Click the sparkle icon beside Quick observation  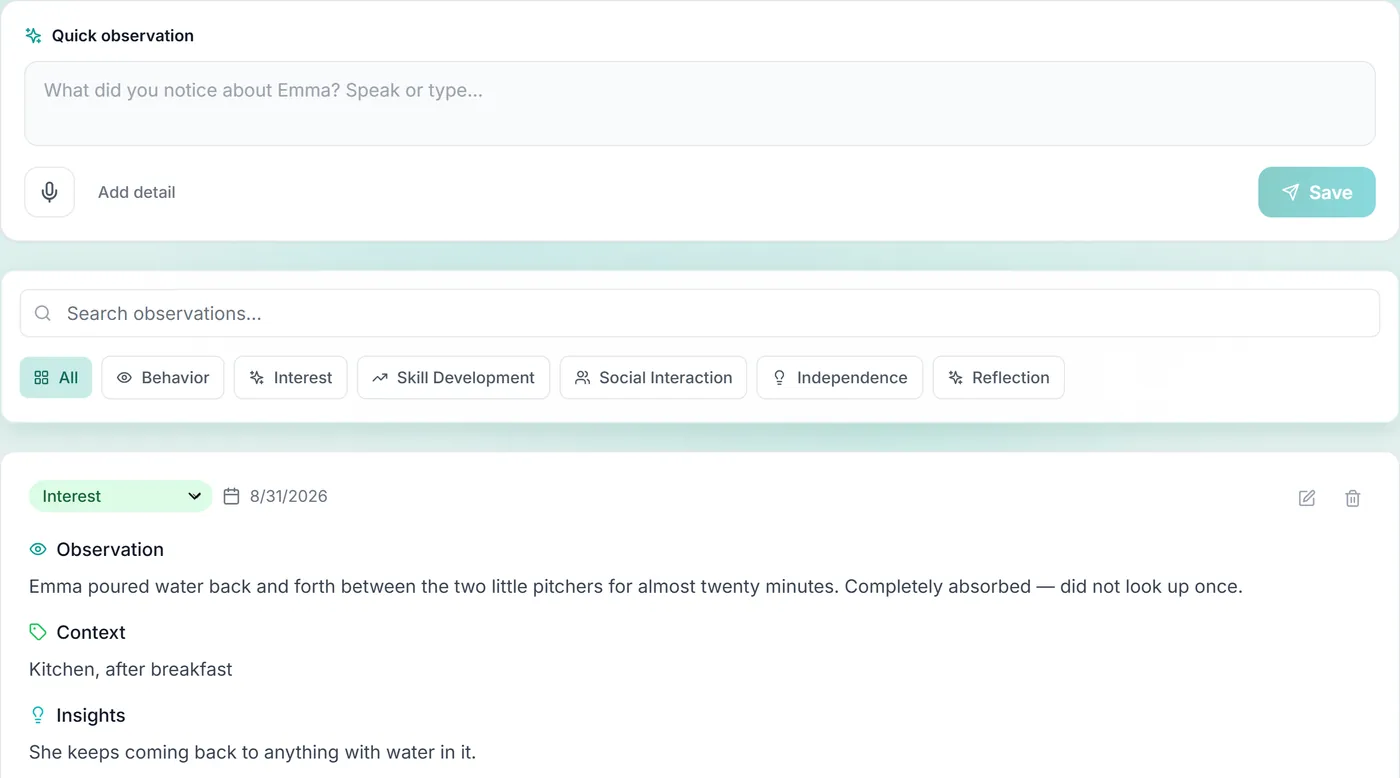coord(34,36)
